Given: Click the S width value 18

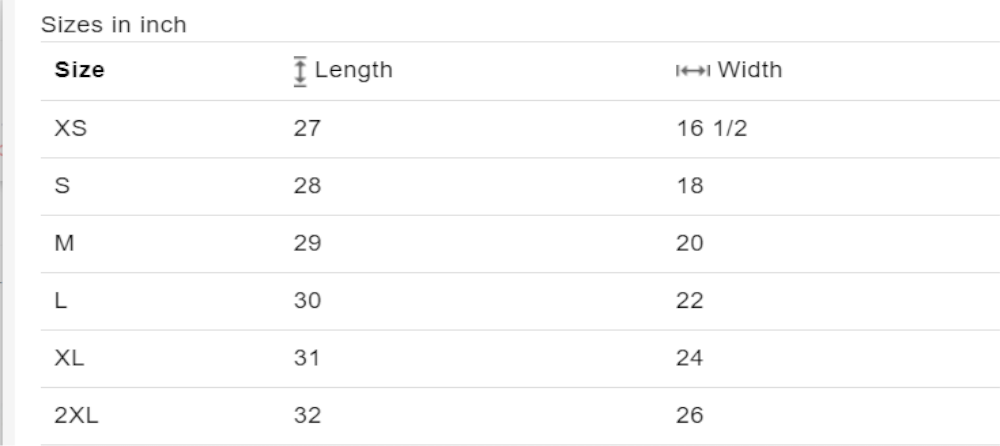Looking at the screenshot, I should point(690,186).
